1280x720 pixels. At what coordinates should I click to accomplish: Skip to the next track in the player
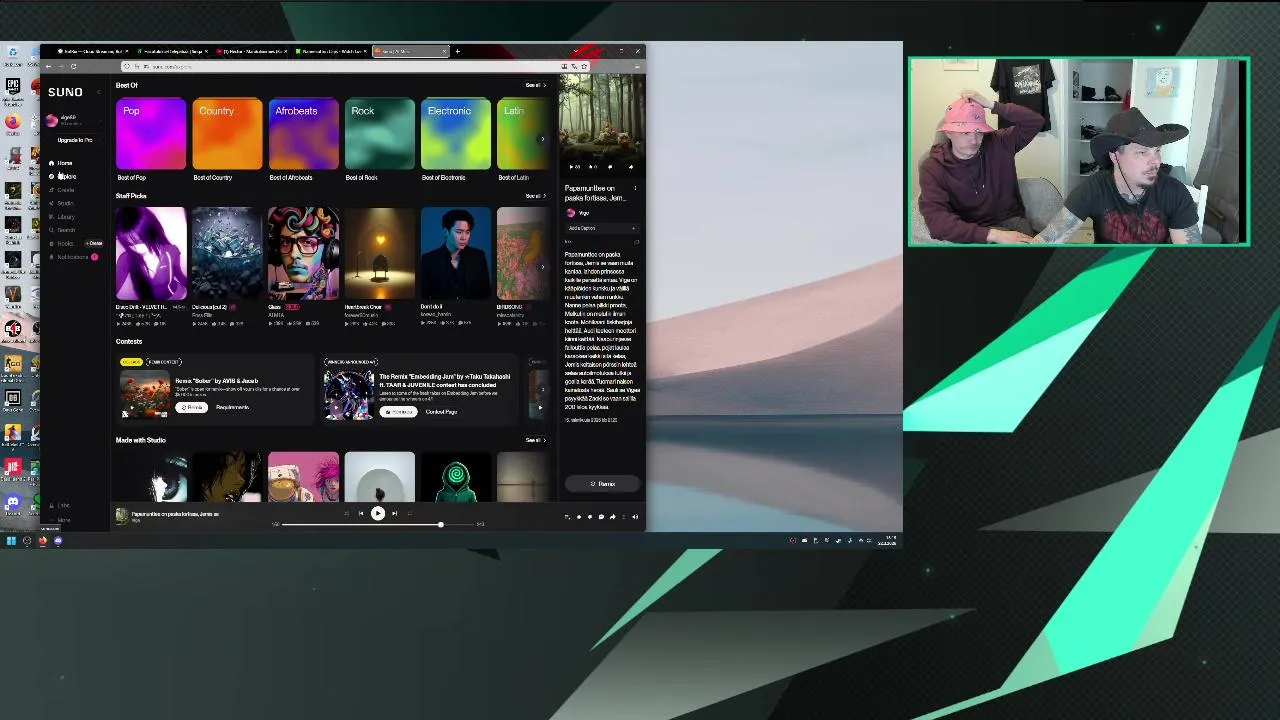coord(394,513)
